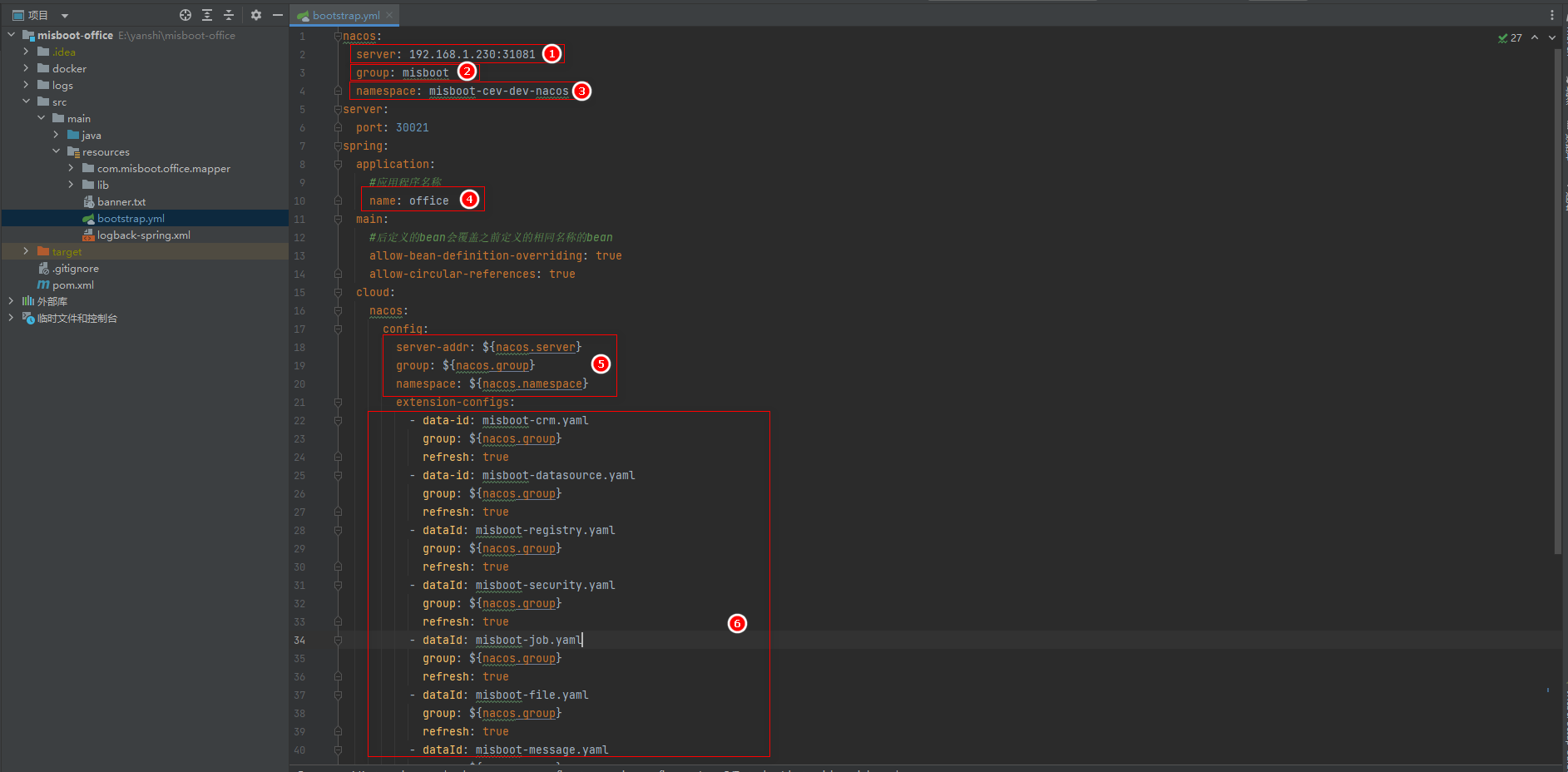Click allow-bean-definition-overriding key

click(x=475, y=256)
